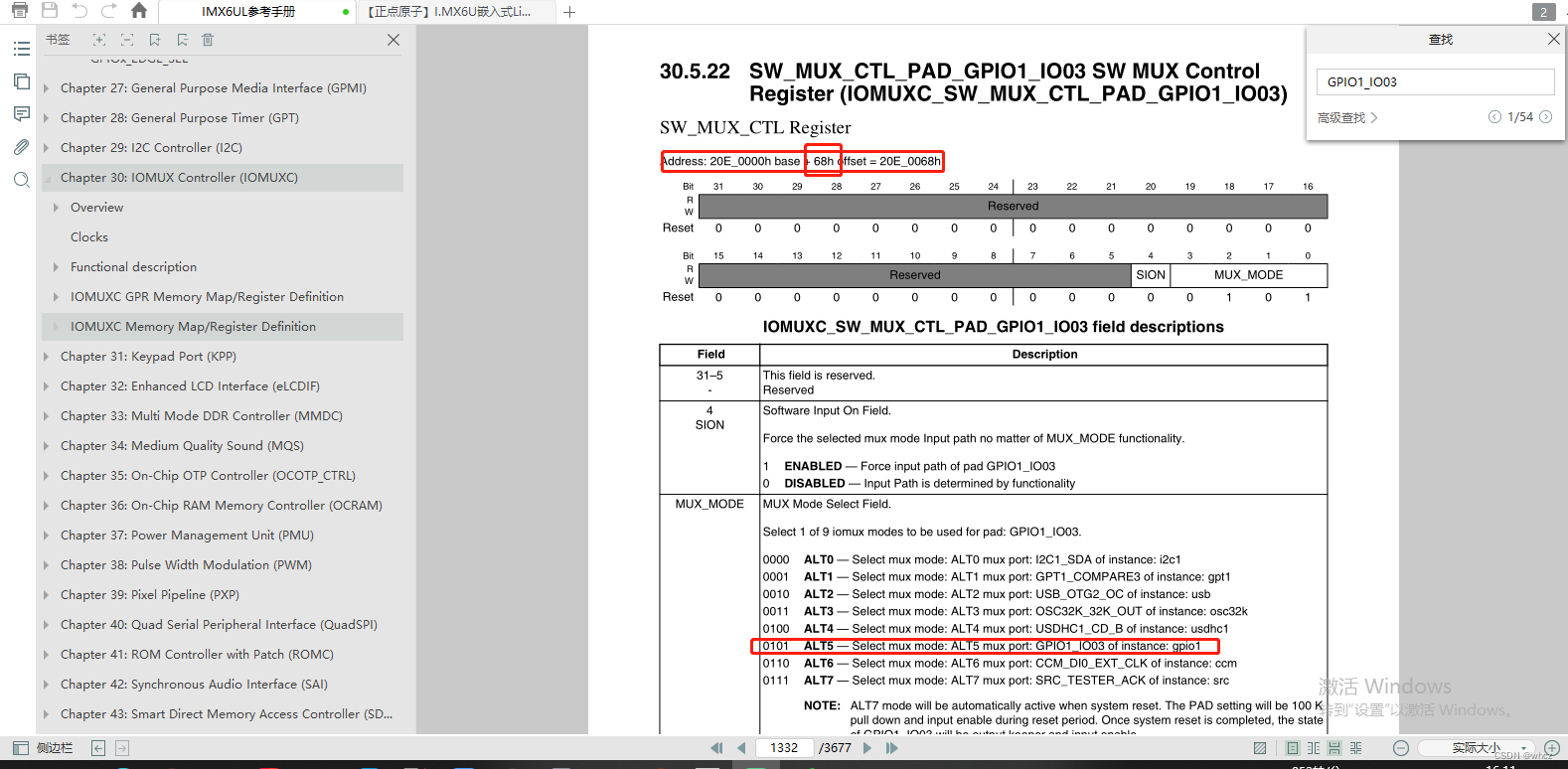
Task: Open Chapter 42 Synchronous Audio Interface
Action: [x=194, y=685]
